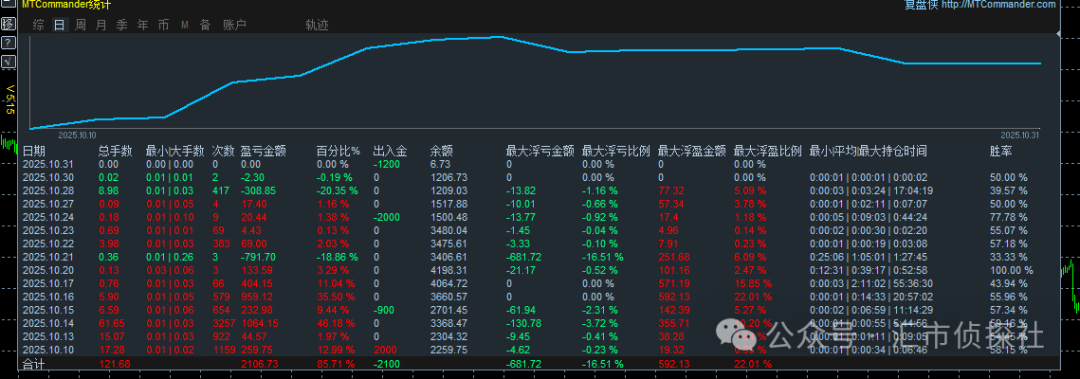
Task: Open the 月 (monthly) tab
Action: pos(101,25)
